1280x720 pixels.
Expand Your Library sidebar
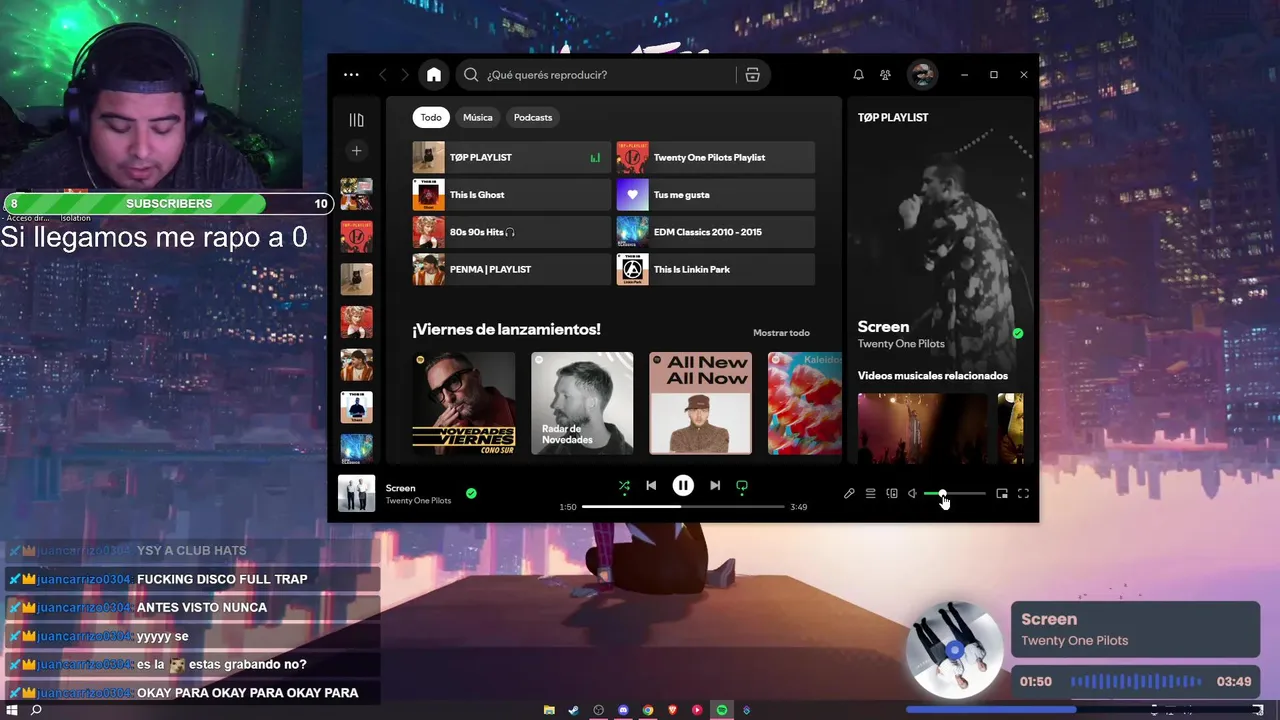pos(356,120)
